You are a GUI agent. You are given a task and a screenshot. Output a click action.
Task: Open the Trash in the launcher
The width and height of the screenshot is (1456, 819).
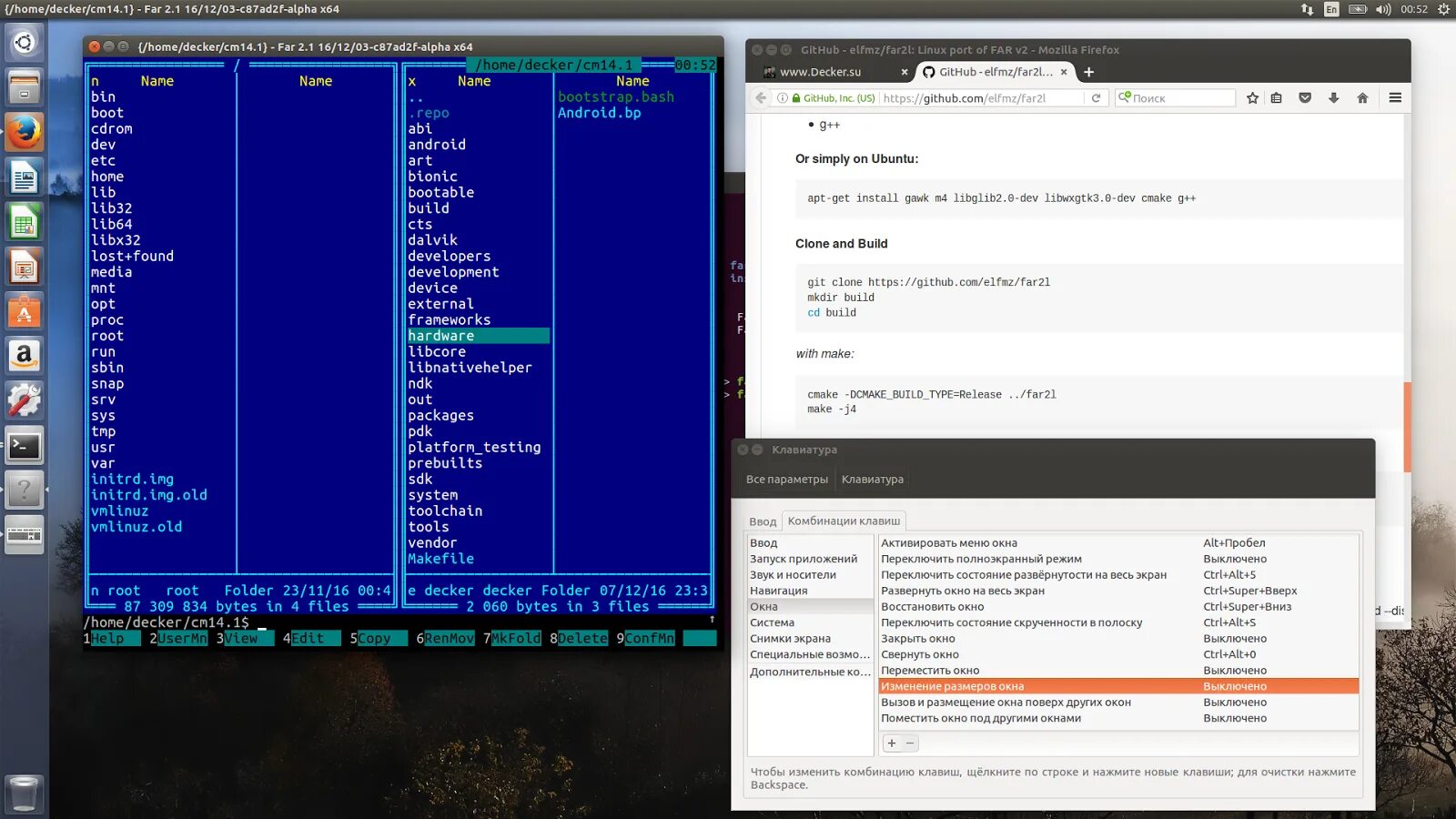25,793
